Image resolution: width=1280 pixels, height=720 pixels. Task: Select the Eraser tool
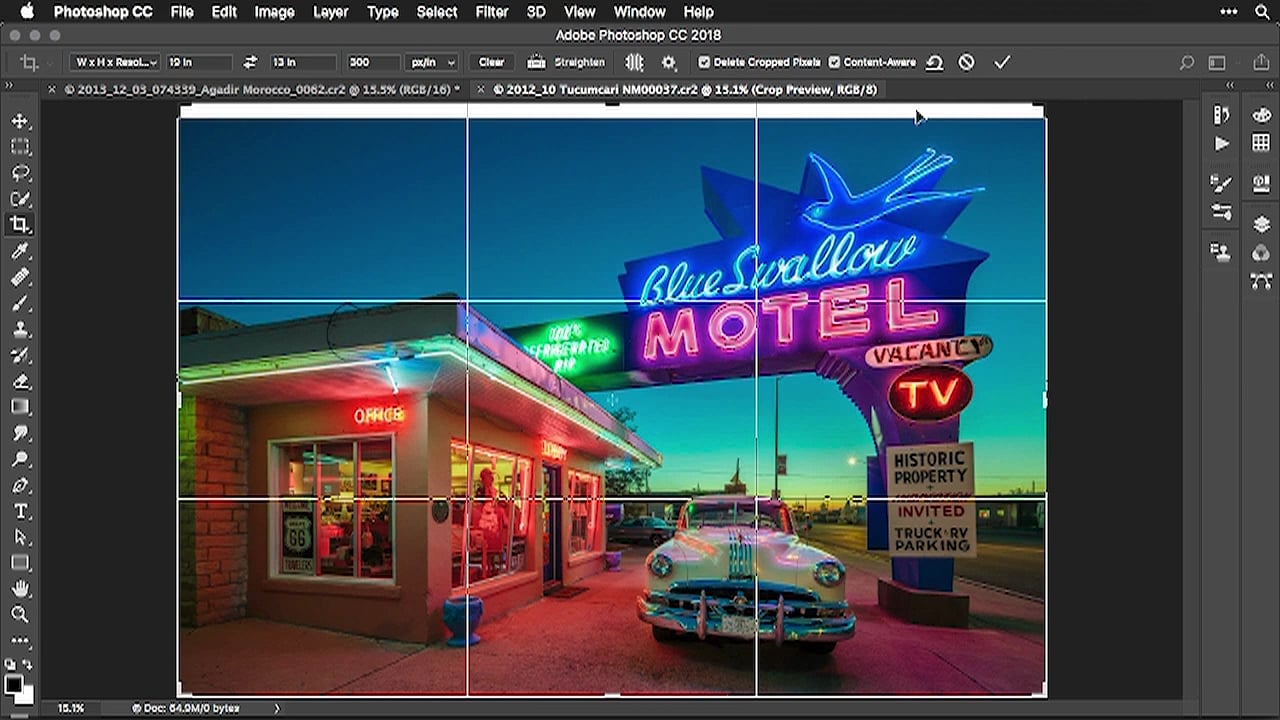click(x=20, y=381)
